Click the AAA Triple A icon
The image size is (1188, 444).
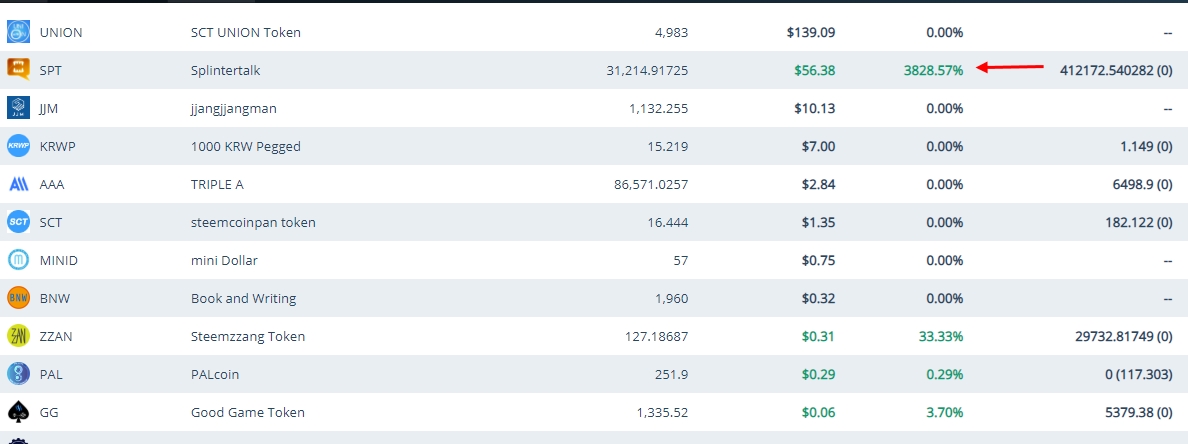(x=18, y=184)
